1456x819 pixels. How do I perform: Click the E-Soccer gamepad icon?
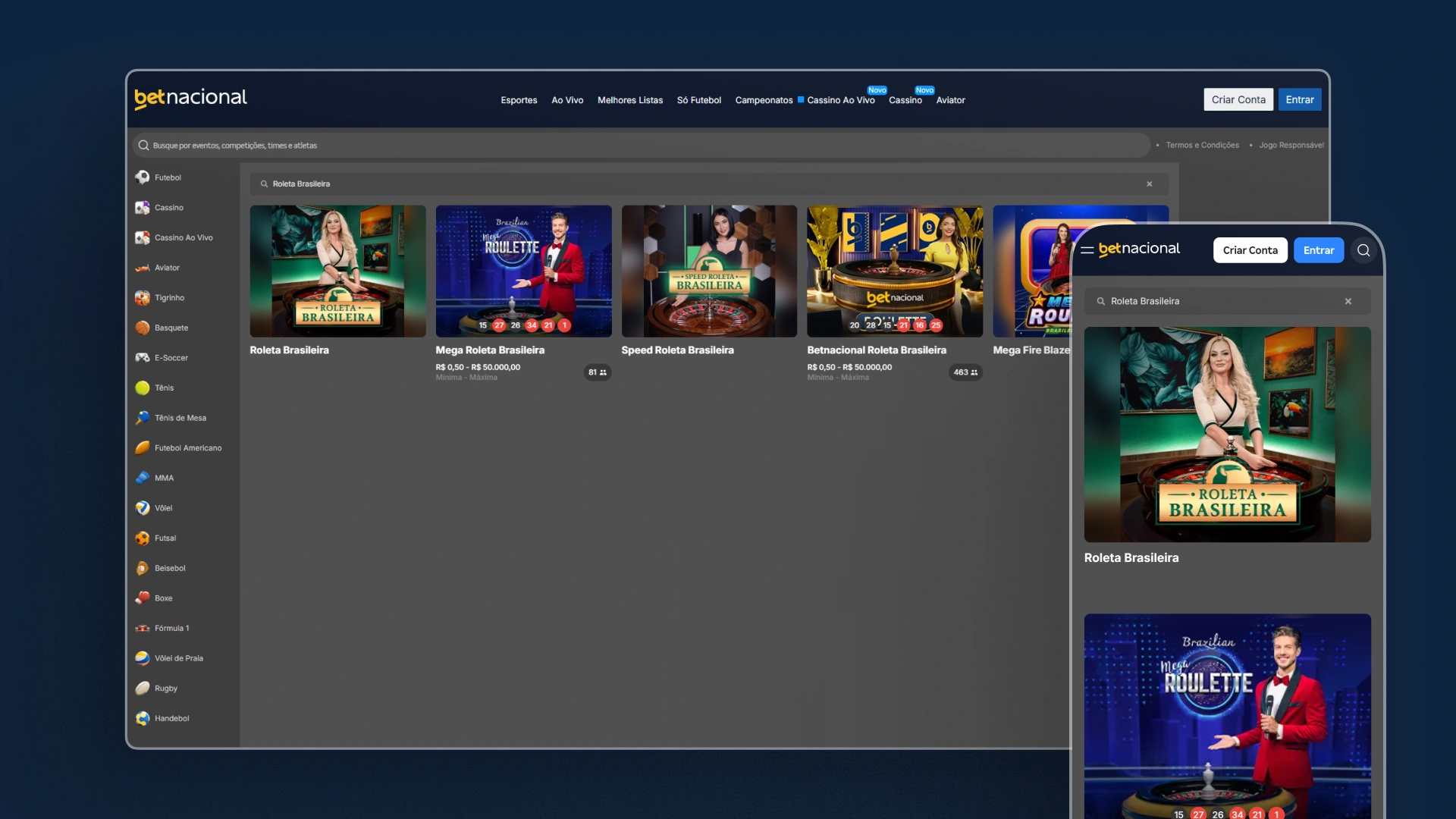143,358
